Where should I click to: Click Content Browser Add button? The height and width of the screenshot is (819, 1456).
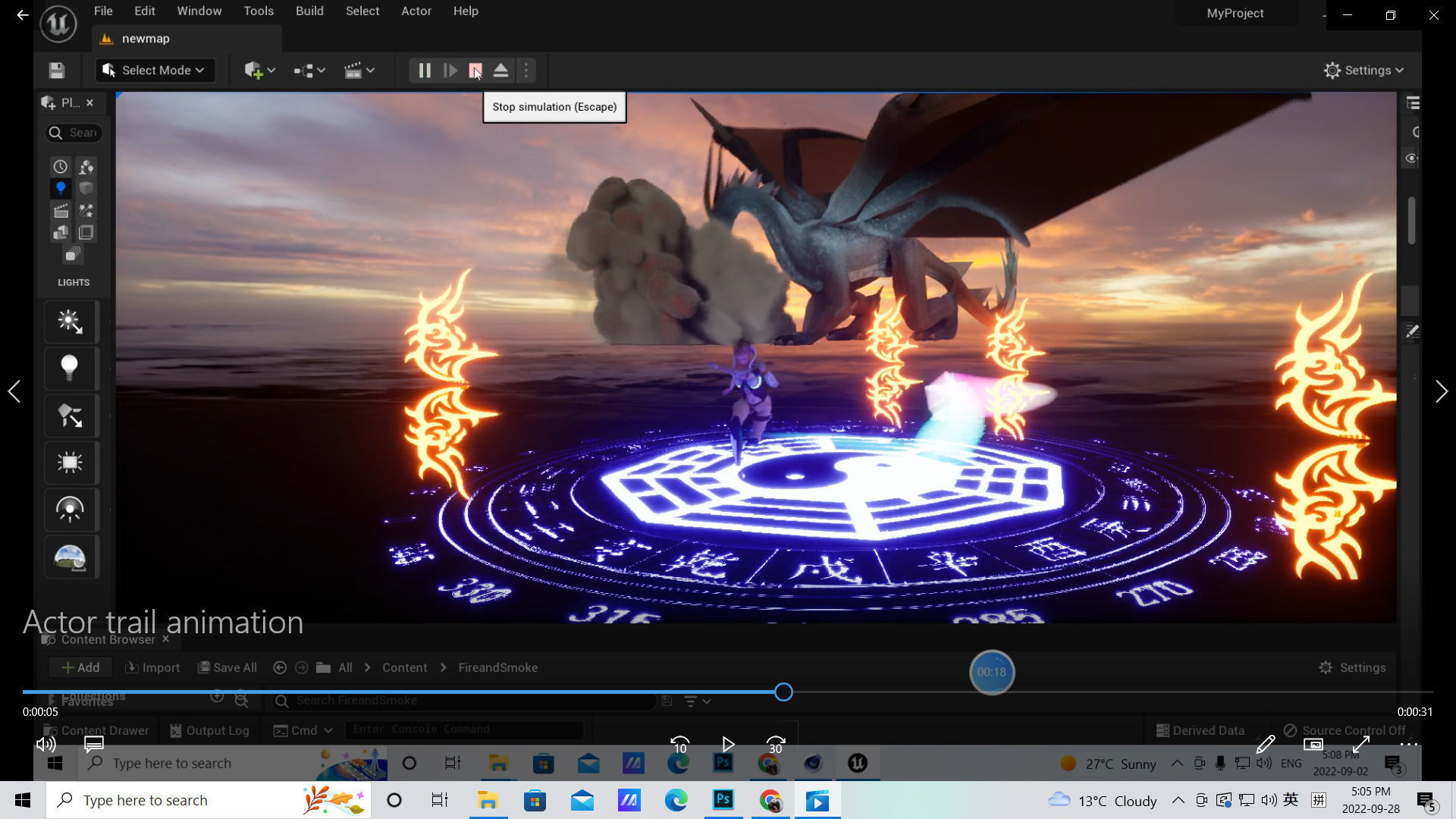click(x=80, y=667)
